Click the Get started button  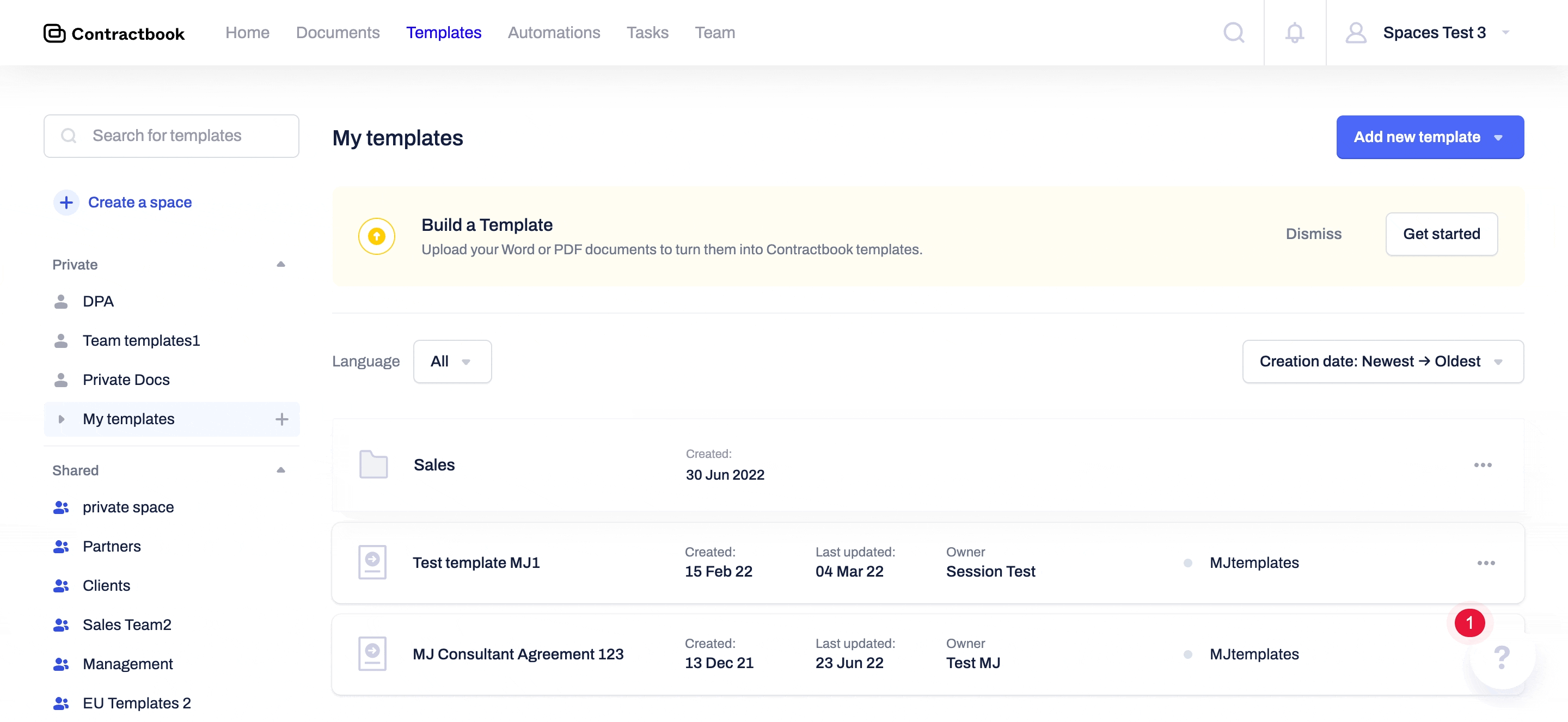pyautogui.click(x=1441, y=233)
